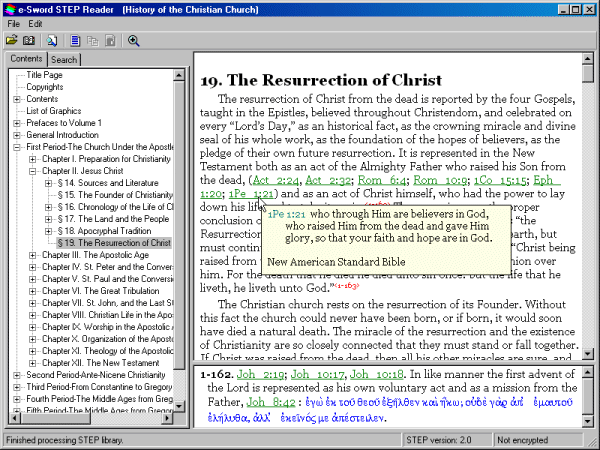Viewport: 600px width, 450px height.
Task: Expand § 18. Apocryphal Tradition node
Action: pos(48,231)
